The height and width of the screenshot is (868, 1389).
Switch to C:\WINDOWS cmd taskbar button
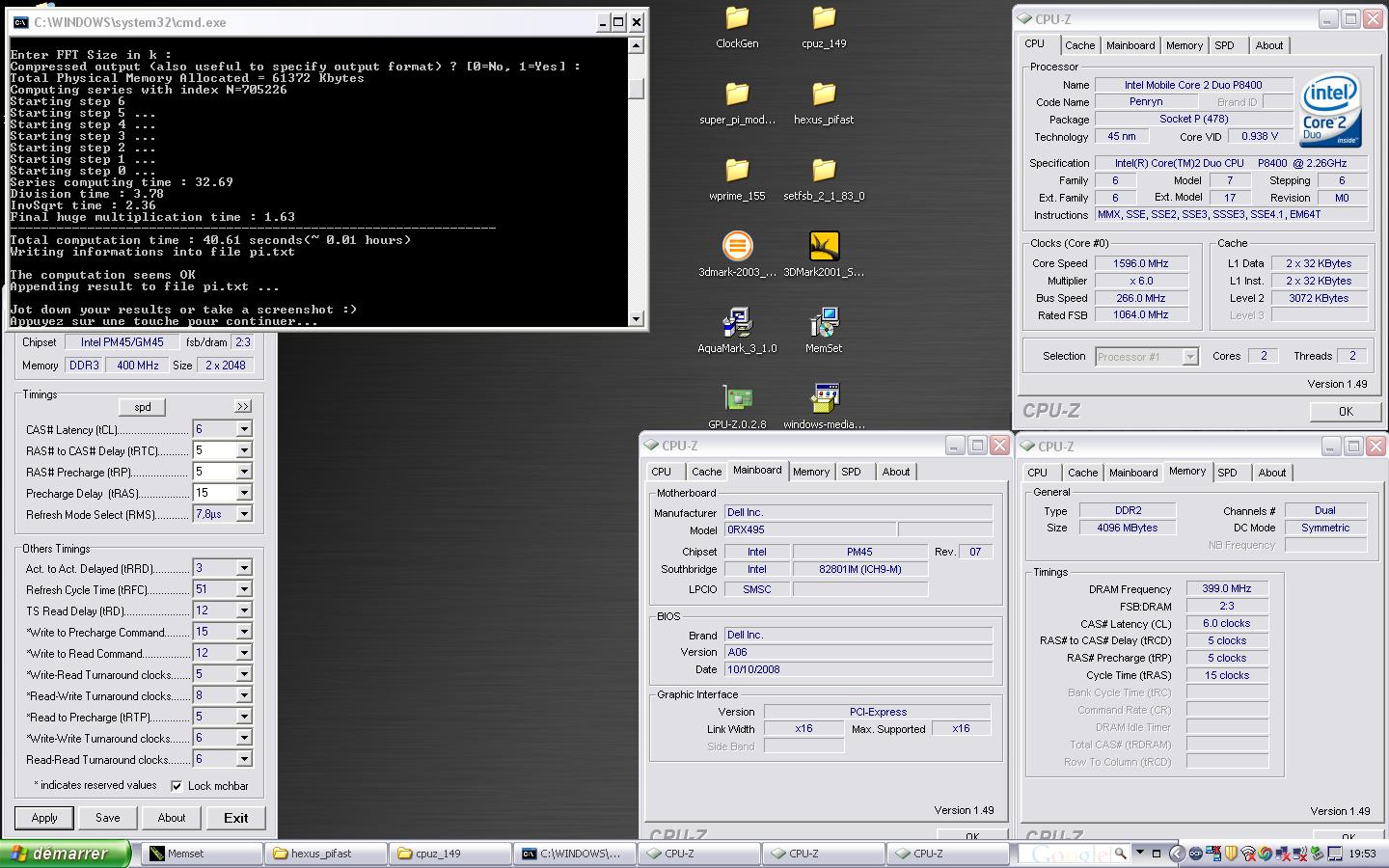click(576, 854)
